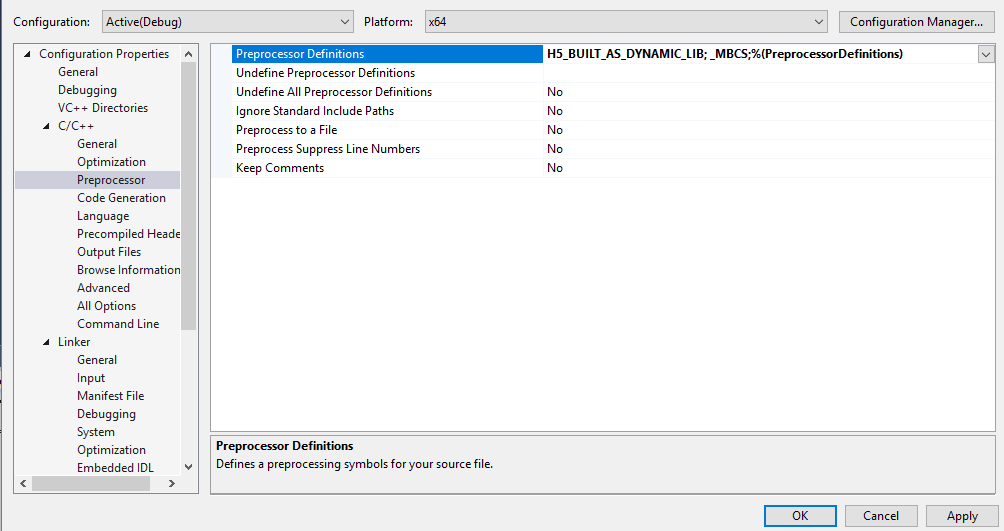Image resolution: width=1004 pixels, height=531 pixels.
Task: Select the Language tree item
Action: (x=103, y=216)
